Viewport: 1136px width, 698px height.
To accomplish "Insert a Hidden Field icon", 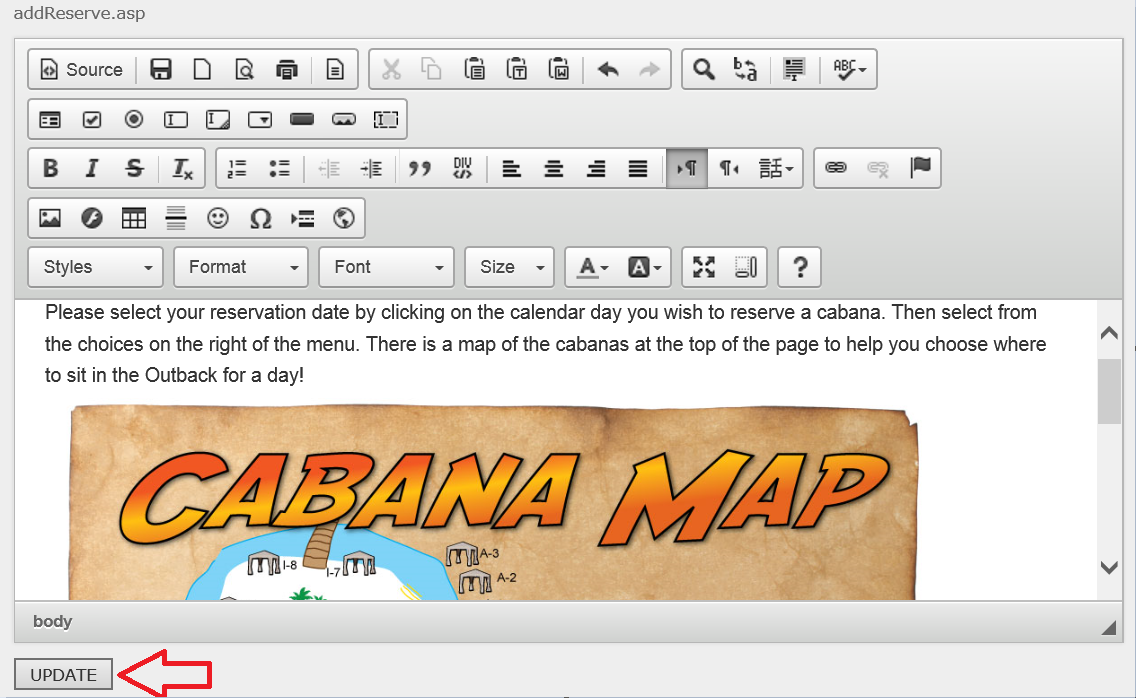I will tap(386, 120).
